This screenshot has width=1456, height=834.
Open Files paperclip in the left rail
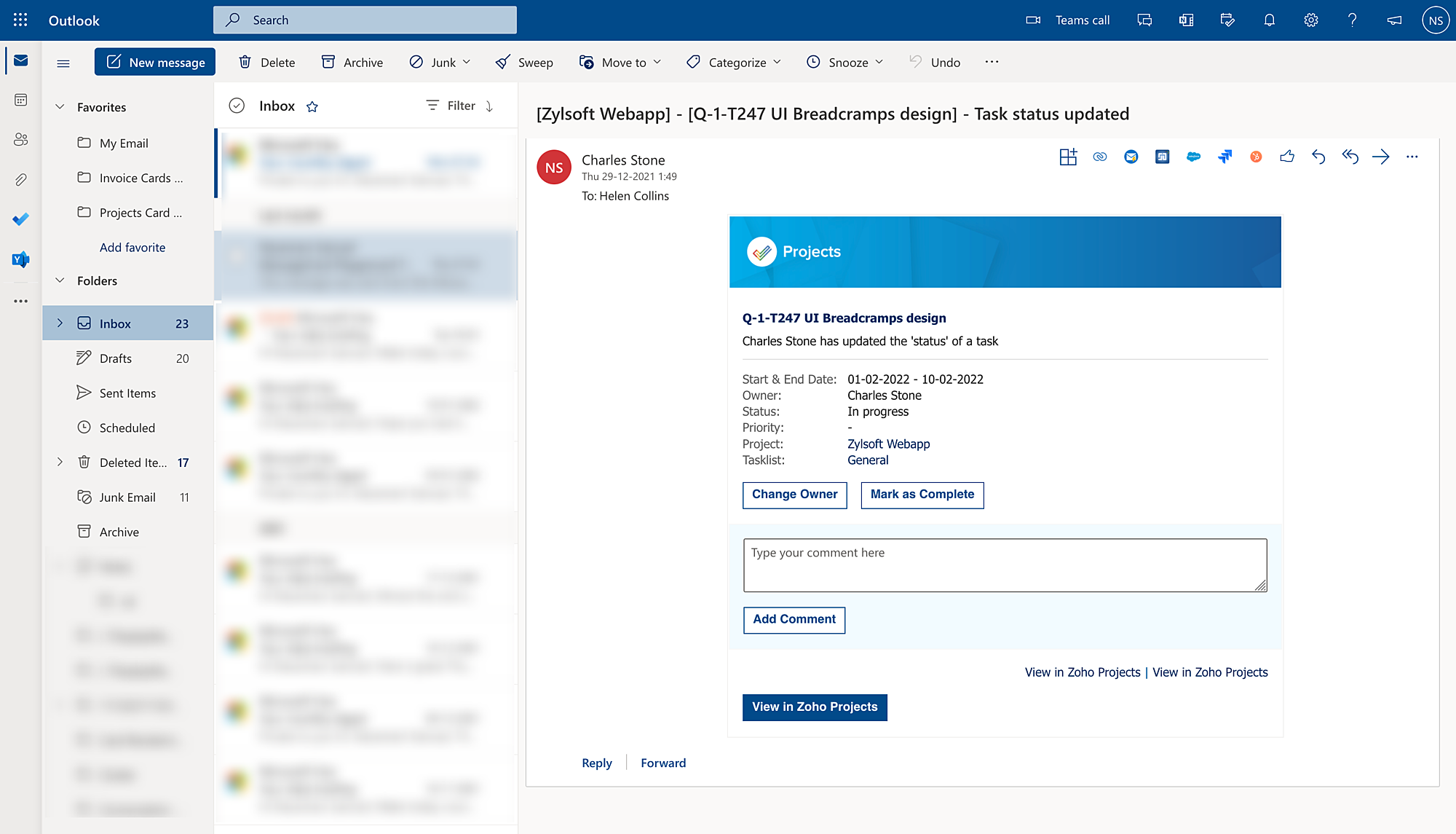point(20,179)
